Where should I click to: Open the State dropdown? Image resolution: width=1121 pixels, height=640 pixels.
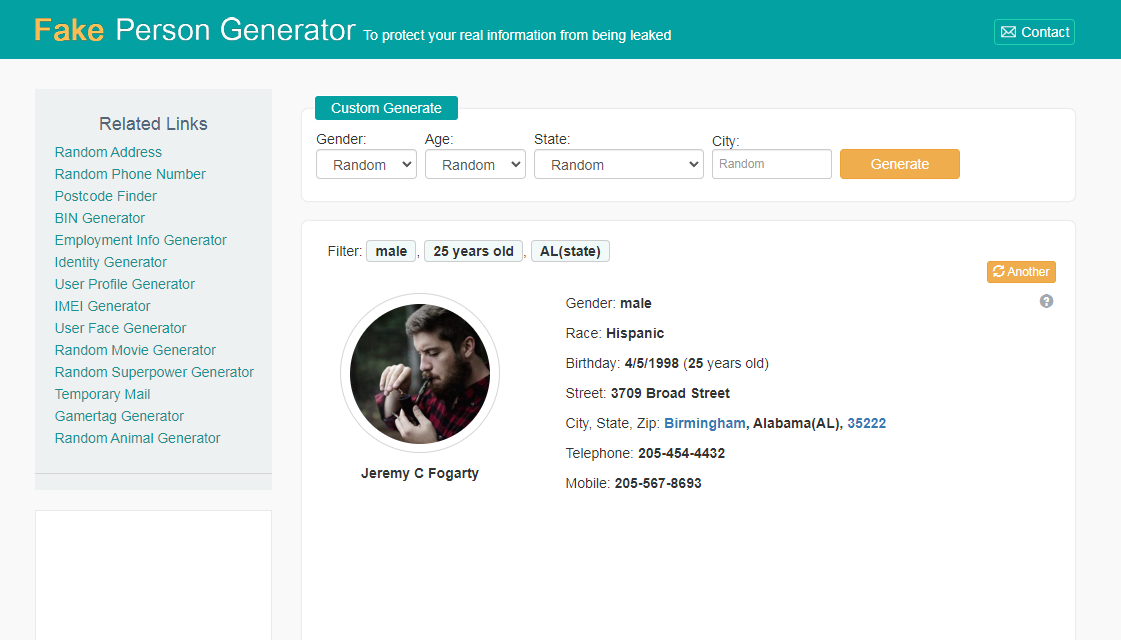(618, 165)
